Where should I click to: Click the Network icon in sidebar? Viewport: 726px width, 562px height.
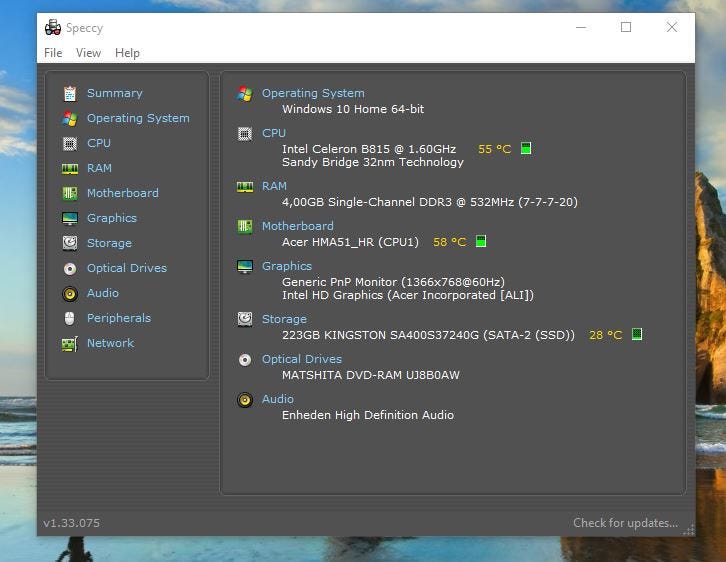pos(69,343)
